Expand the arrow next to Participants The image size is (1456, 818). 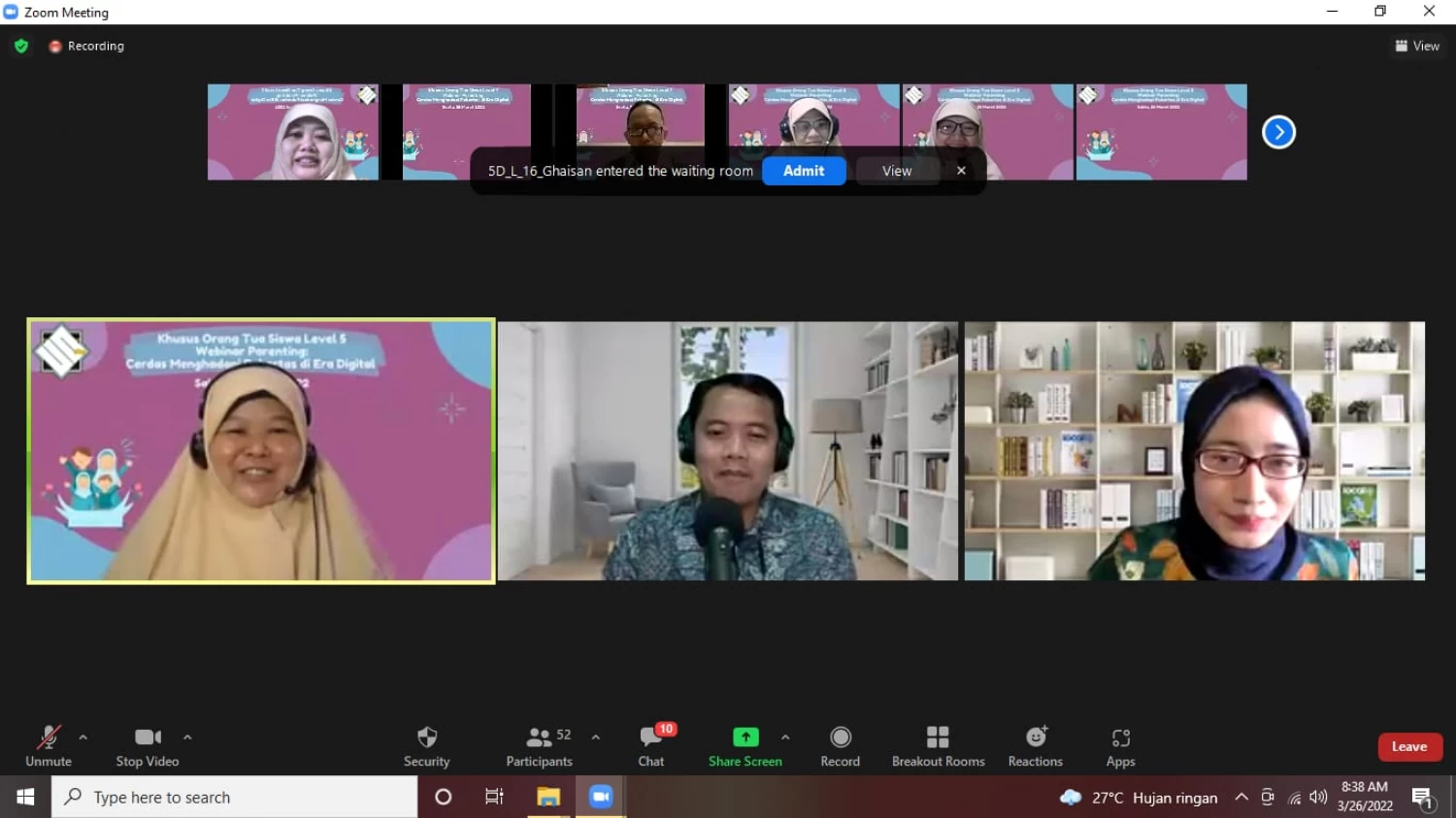coord(595,737)
